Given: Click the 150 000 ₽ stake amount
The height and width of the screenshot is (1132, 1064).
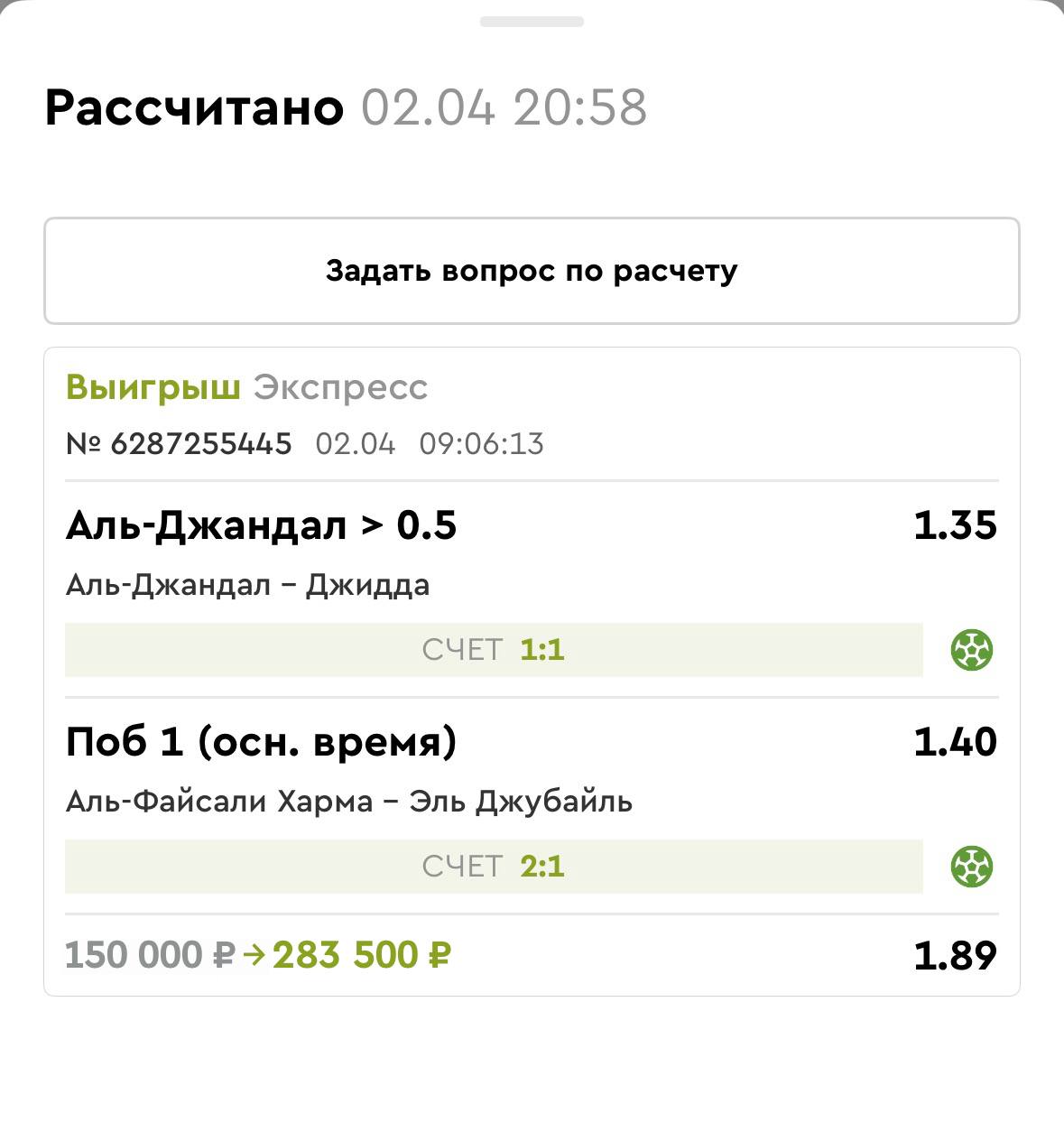Looking at the screenshot, I should [150, 955].
